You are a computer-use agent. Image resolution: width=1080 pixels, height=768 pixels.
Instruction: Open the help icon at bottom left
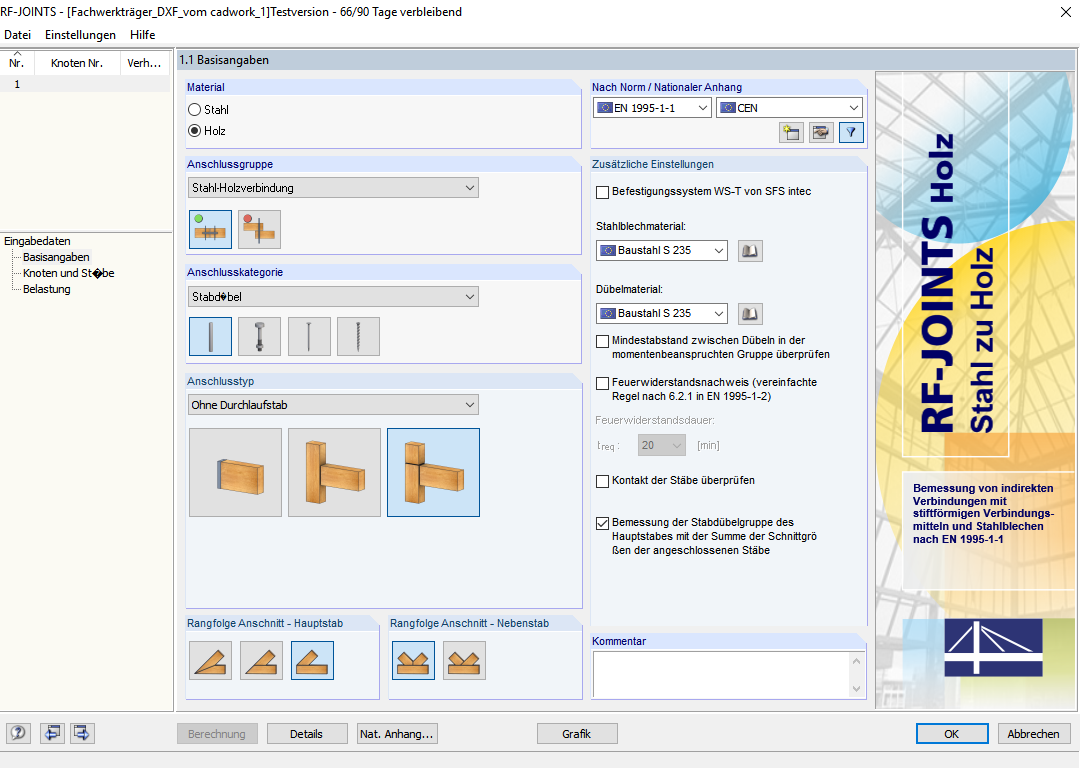tap(19, 734)
